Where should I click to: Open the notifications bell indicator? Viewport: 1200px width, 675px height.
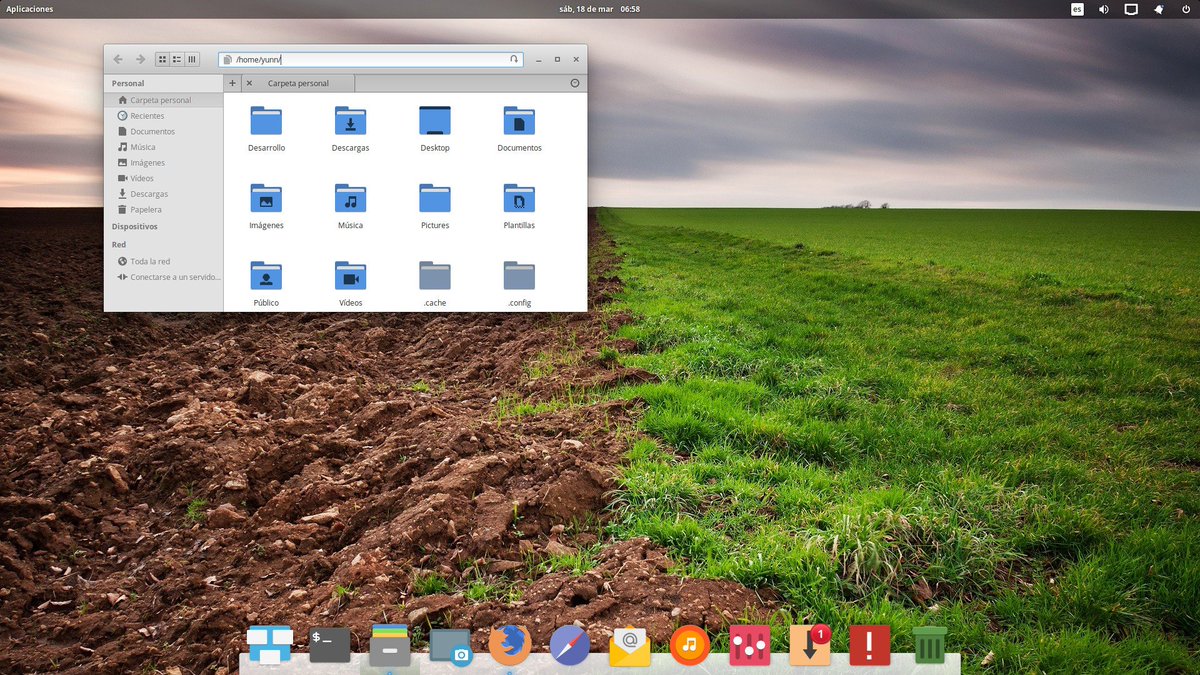[1158, 9]
